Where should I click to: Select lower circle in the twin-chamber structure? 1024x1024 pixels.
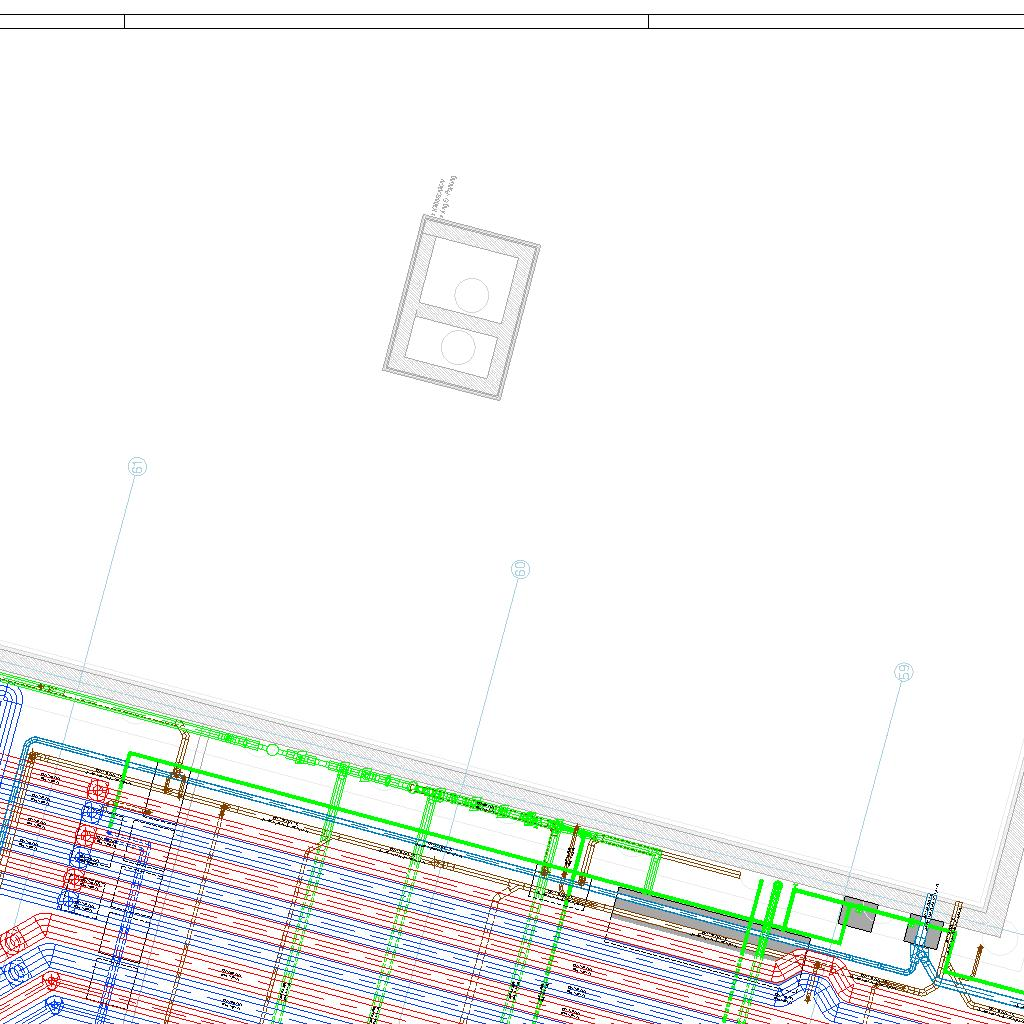[458, 347]
